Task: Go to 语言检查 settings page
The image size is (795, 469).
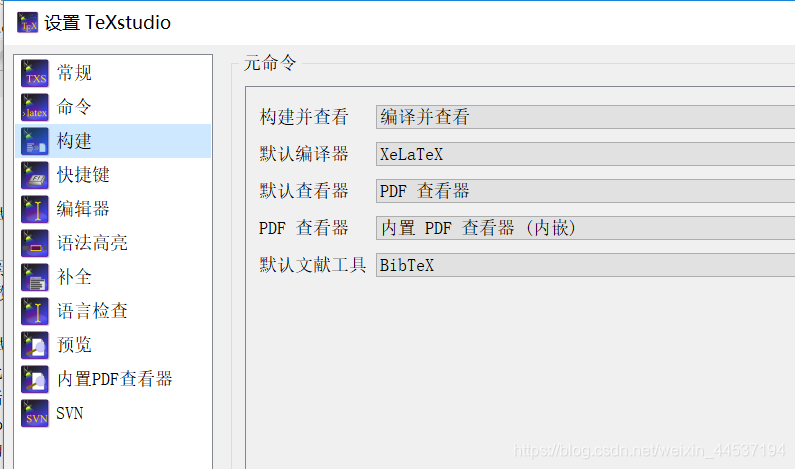Action: pyautogui.click(x=92, y=311)
